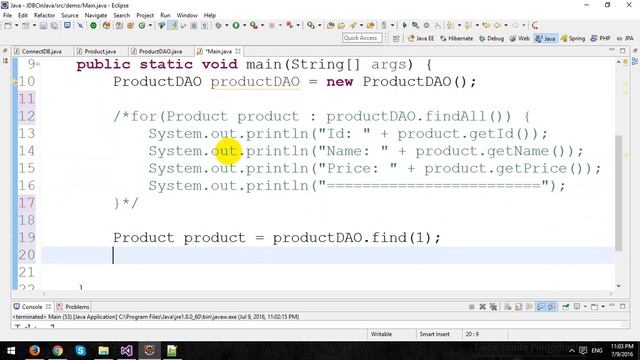Collapse main method fold marker at line 9
Image resolution: width=640 pixels, height=360 pixels.
pyautogui.click(x=38, y=64)
